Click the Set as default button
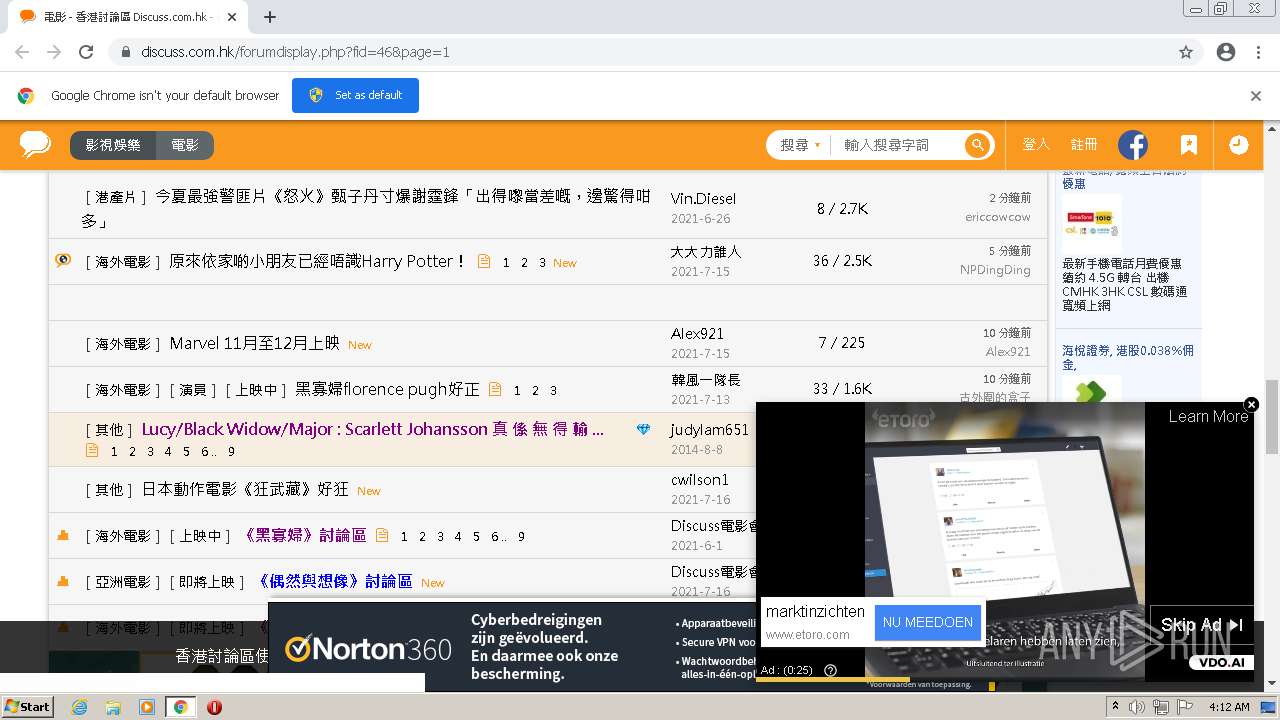Image resolution: width=1280 pixels, height=720 pixels. [x=355, y=95]
